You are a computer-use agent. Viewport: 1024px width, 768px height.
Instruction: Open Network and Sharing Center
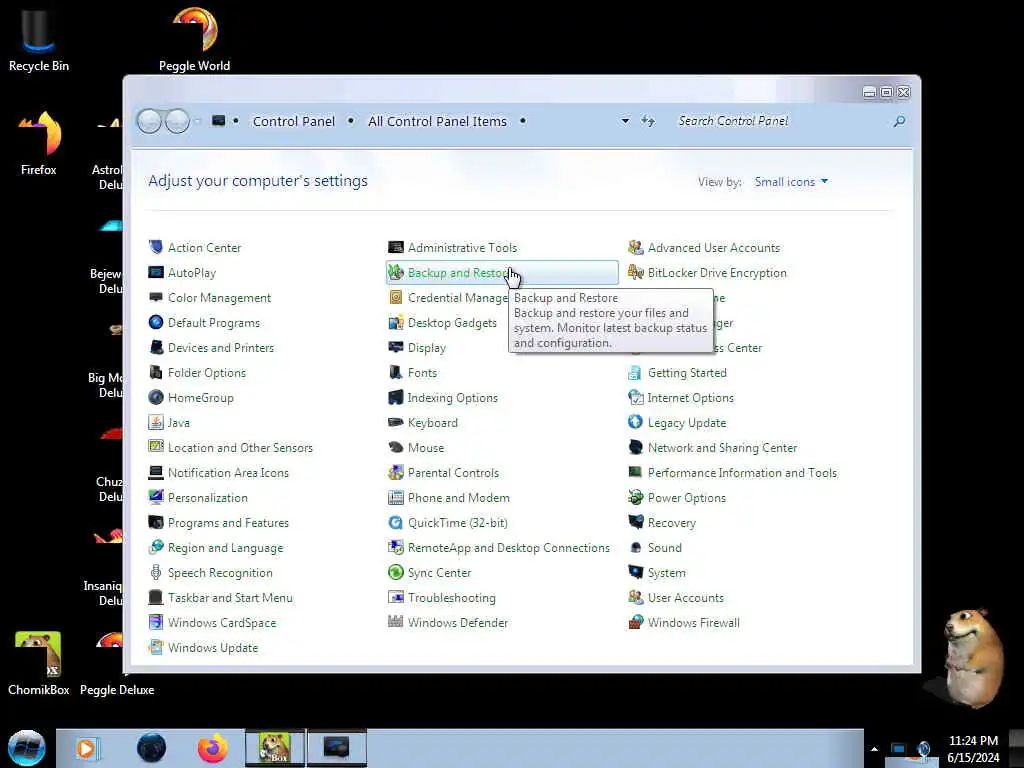click(722, 447)
